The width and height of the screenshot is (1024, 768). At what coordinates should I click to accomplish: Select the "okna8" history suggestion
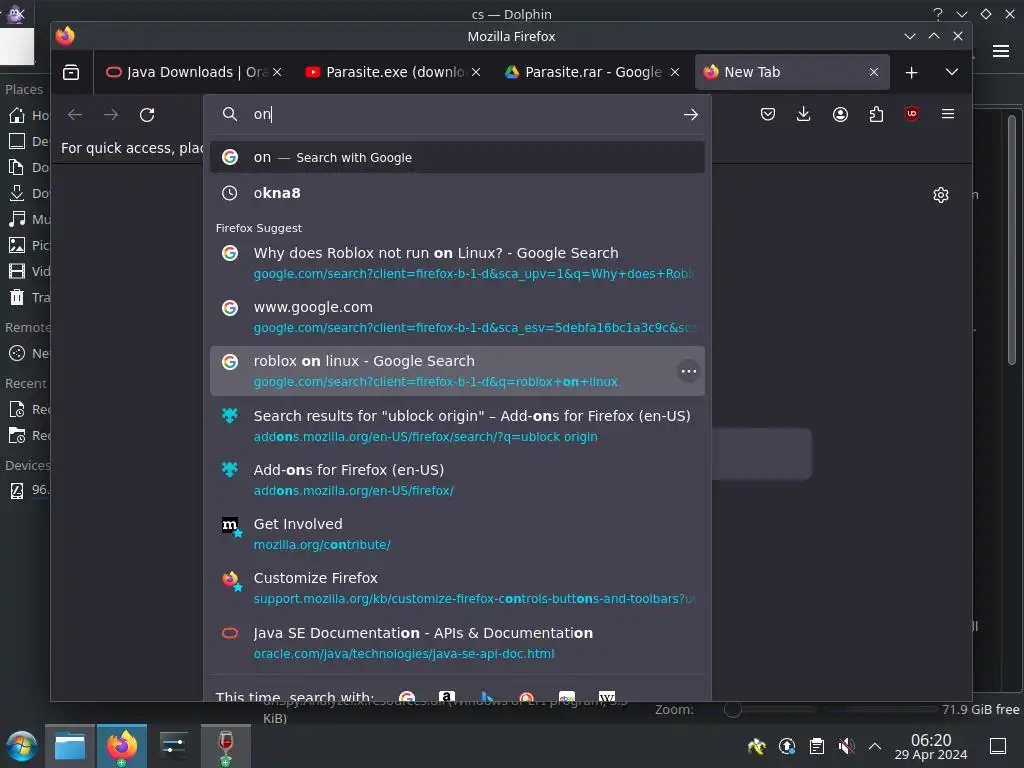click(x=457, y=193)
